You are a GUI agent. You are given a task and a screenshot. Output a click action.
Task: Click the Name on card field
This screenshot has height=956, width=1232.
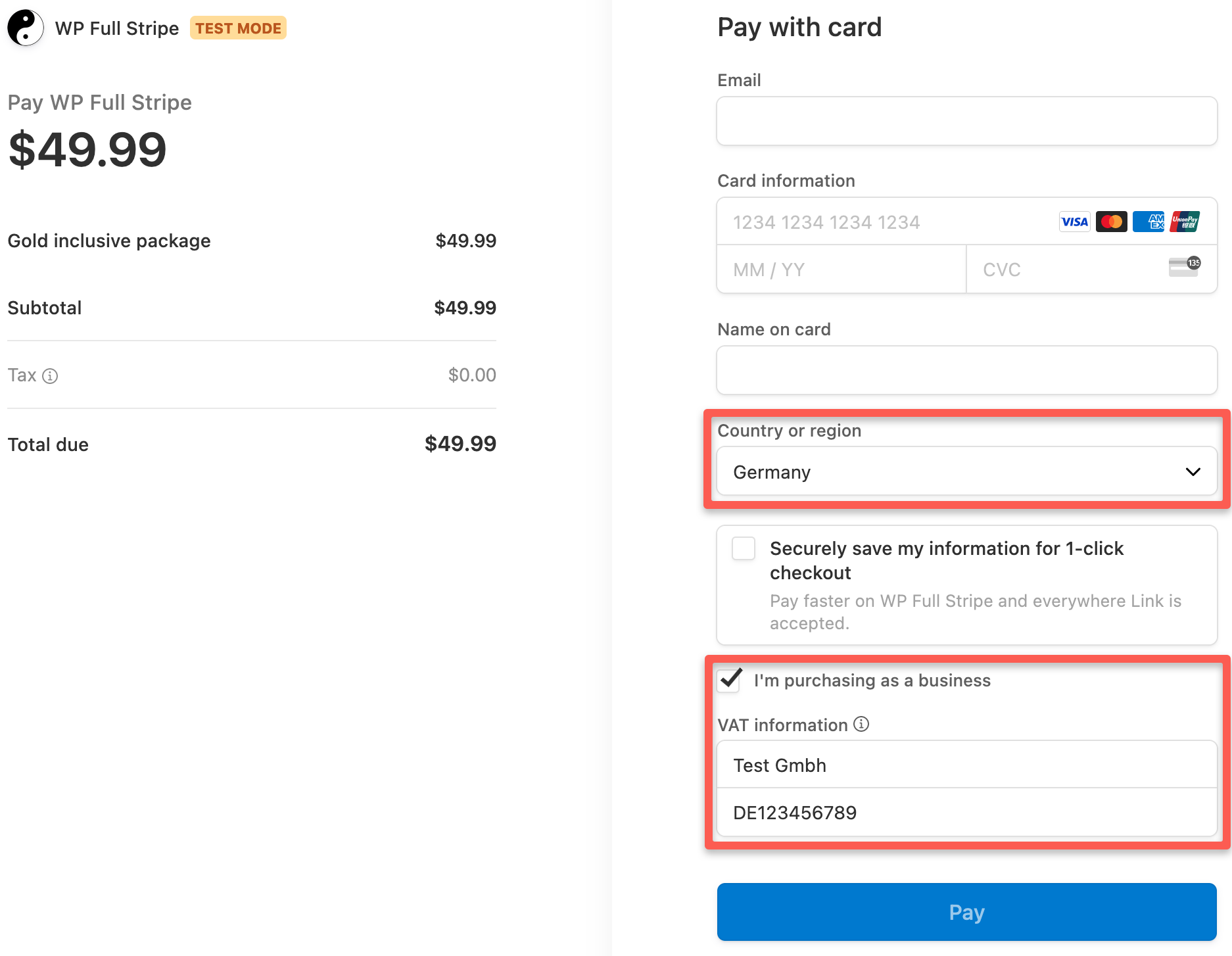coord(966,370)
